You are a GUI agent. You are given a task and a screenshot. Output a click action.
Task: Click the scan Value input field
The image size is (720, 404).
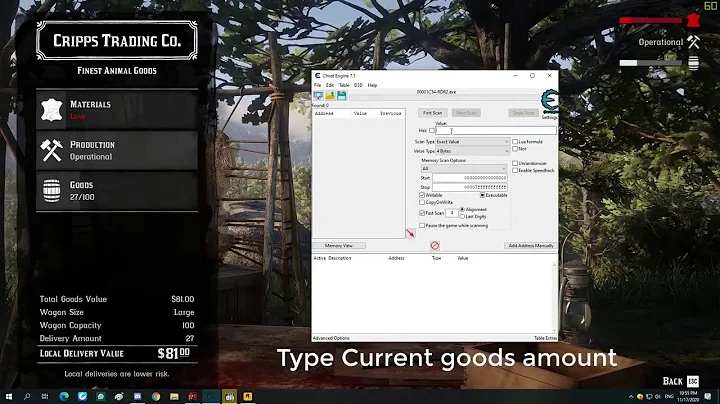(496, 131)
